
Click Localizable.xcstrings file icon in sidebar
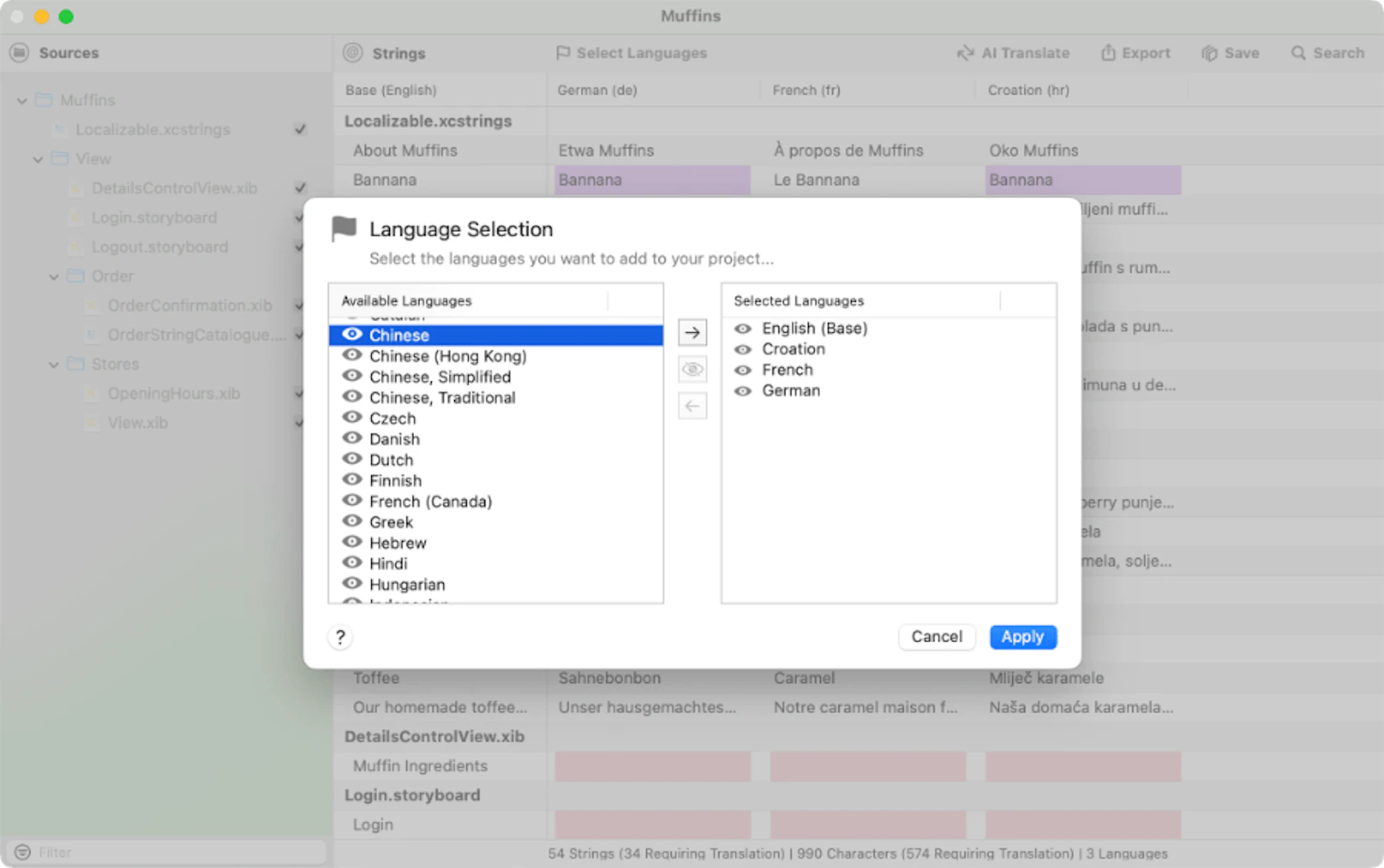[x=60, y=130]
